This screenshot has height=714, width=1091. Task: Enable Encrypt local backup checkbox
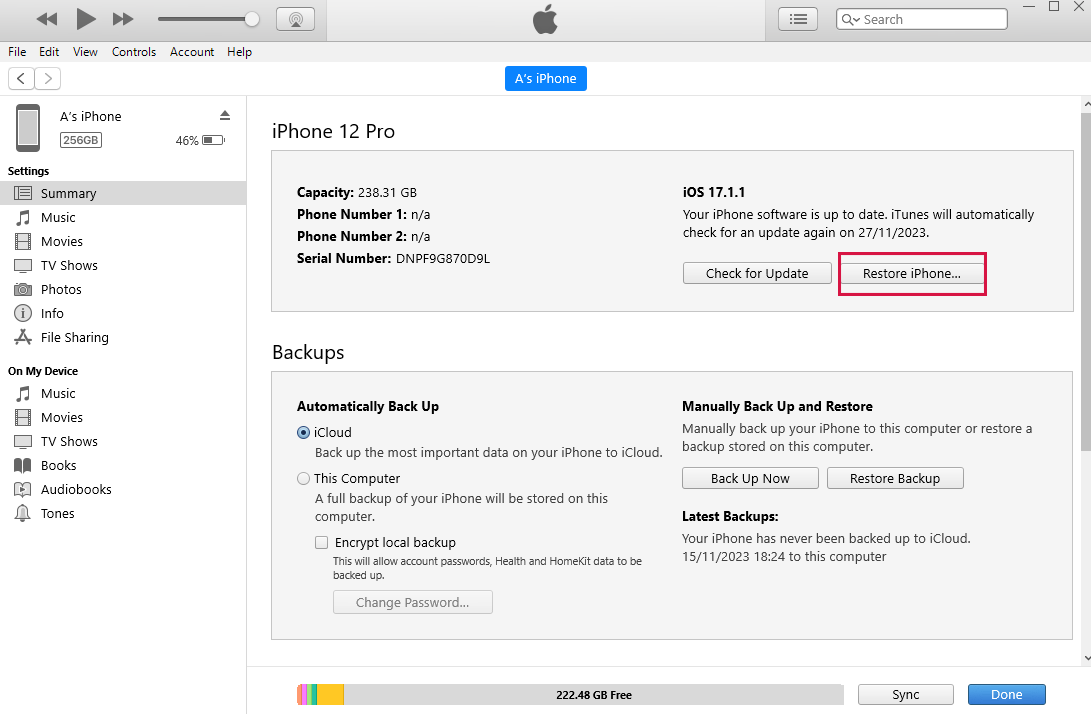[x=321, y=543]
